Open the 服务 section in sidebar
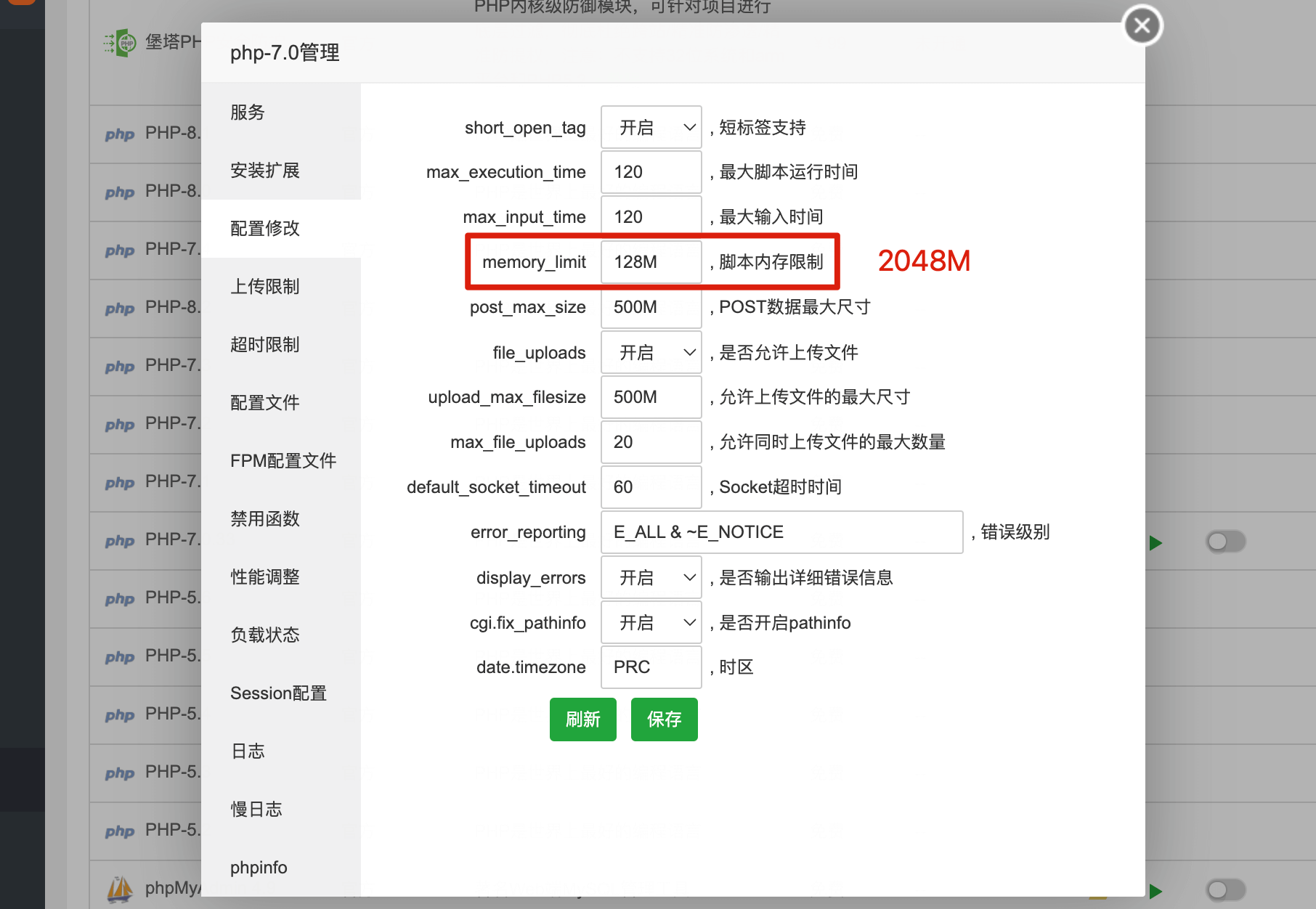1316x909 pixels. point(281,113)
